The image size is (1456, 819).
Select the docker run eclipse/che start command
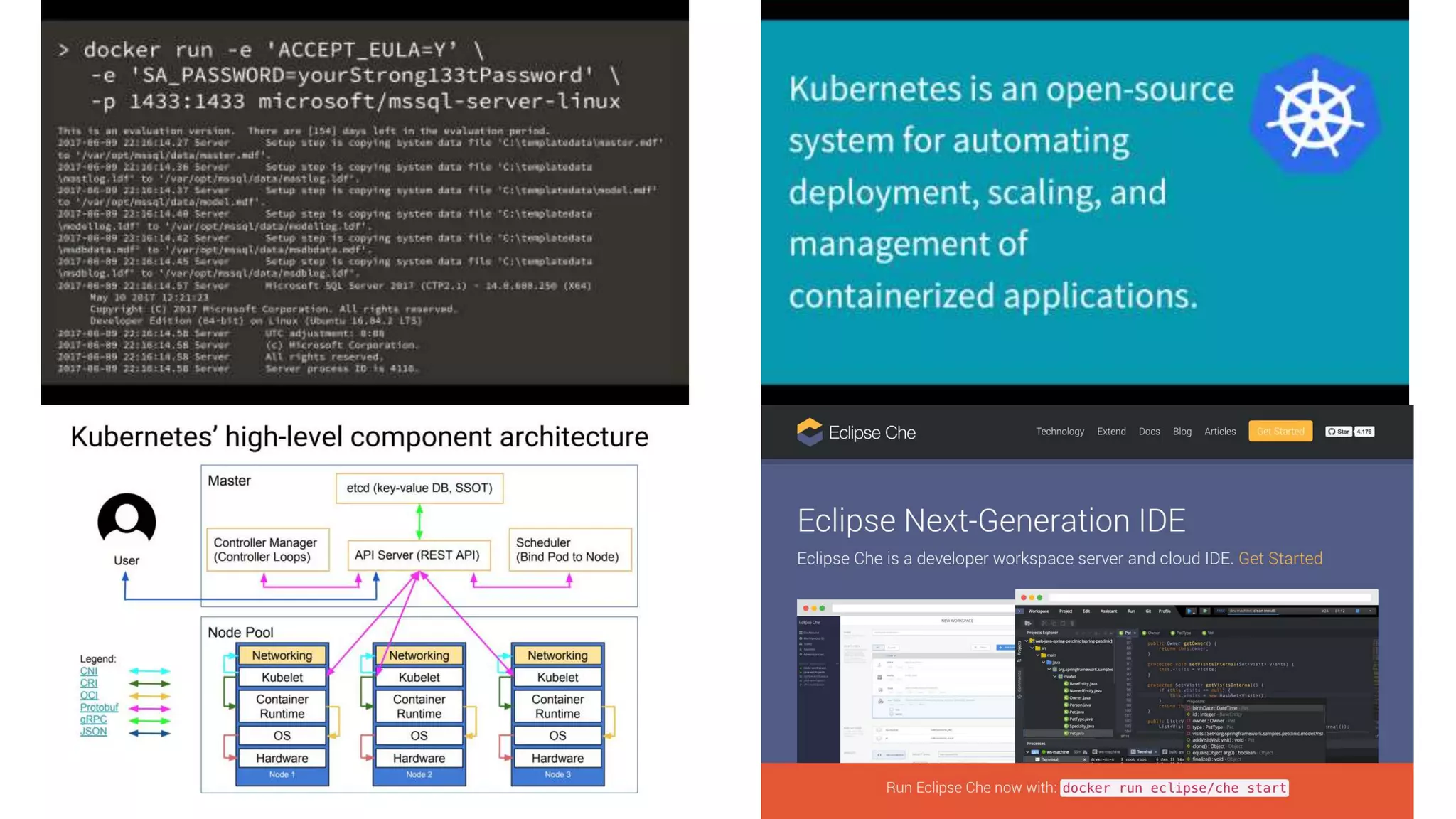(x=1174, y=788)
